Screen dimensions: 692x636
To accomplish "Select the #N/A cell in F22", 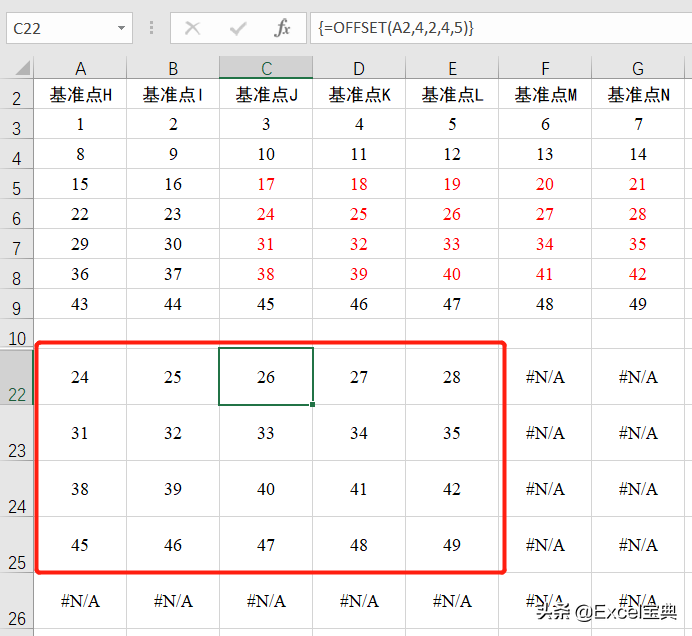I will (545, 377).
